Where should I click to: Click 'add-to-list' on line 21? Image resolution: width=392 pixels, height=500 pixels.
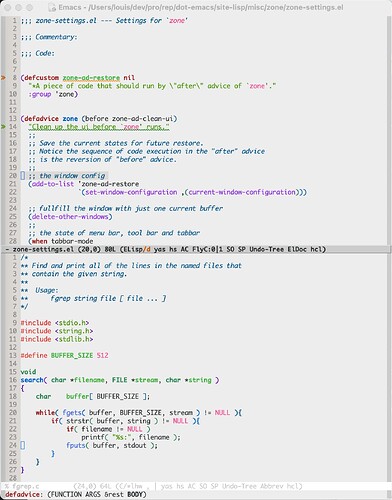(x=53, y=184)
